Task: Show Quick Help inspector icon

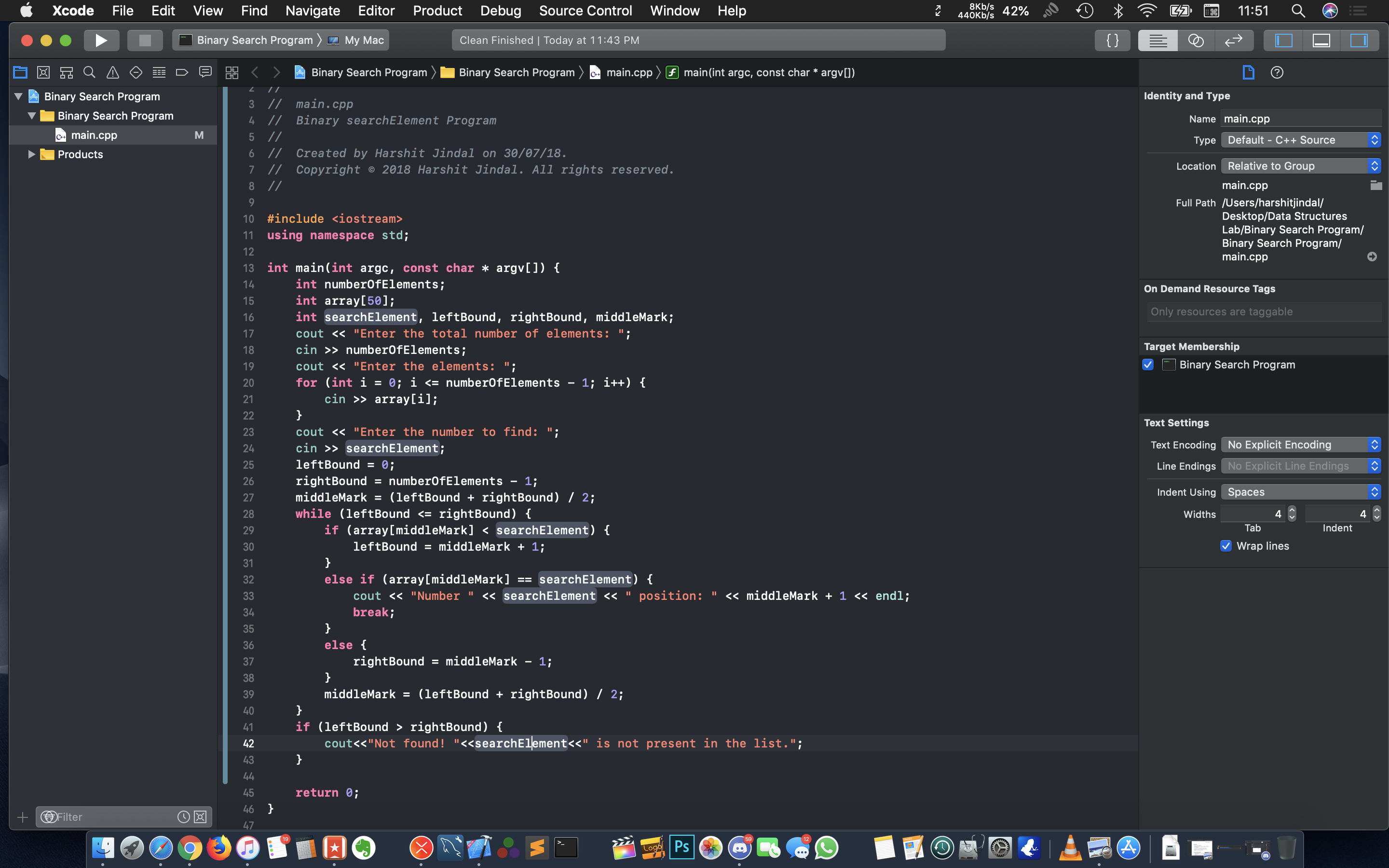Action: pos(1277,72)
